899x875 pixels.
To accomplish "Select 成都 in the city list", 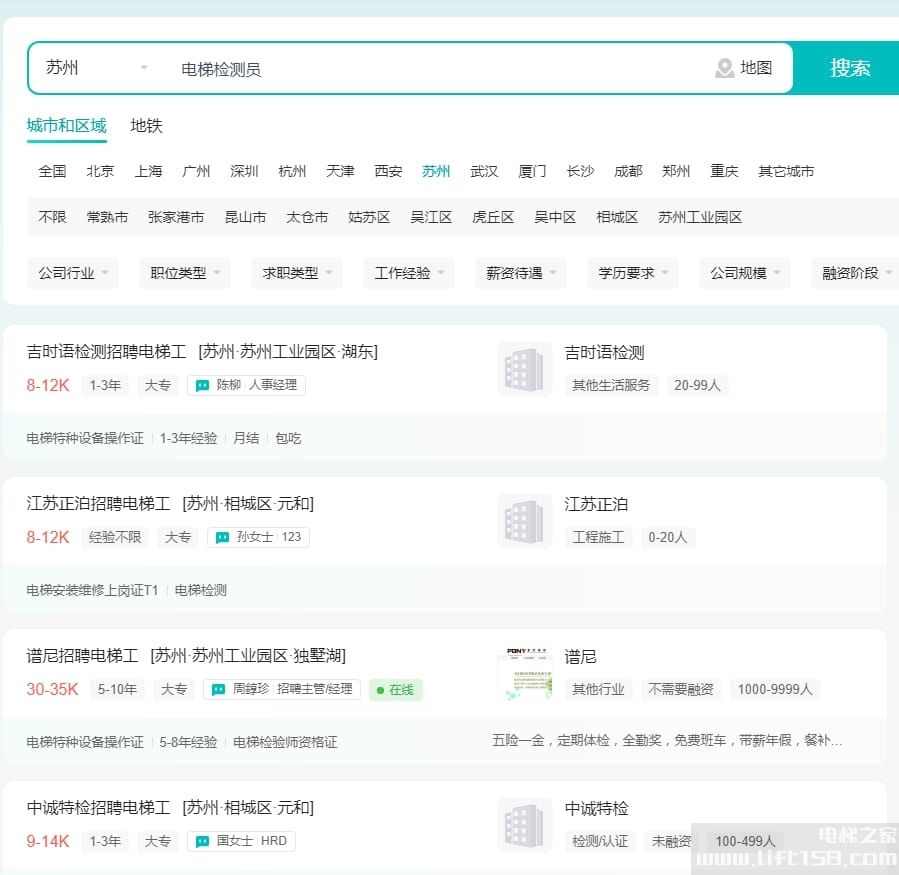I will tap(628, 171).
